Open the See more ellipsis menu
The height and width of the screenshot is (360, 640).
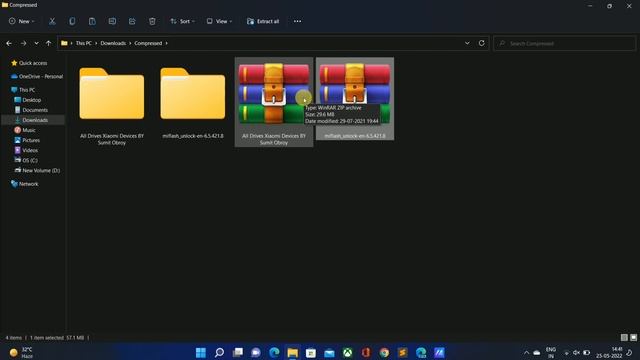tap(298, 21)
